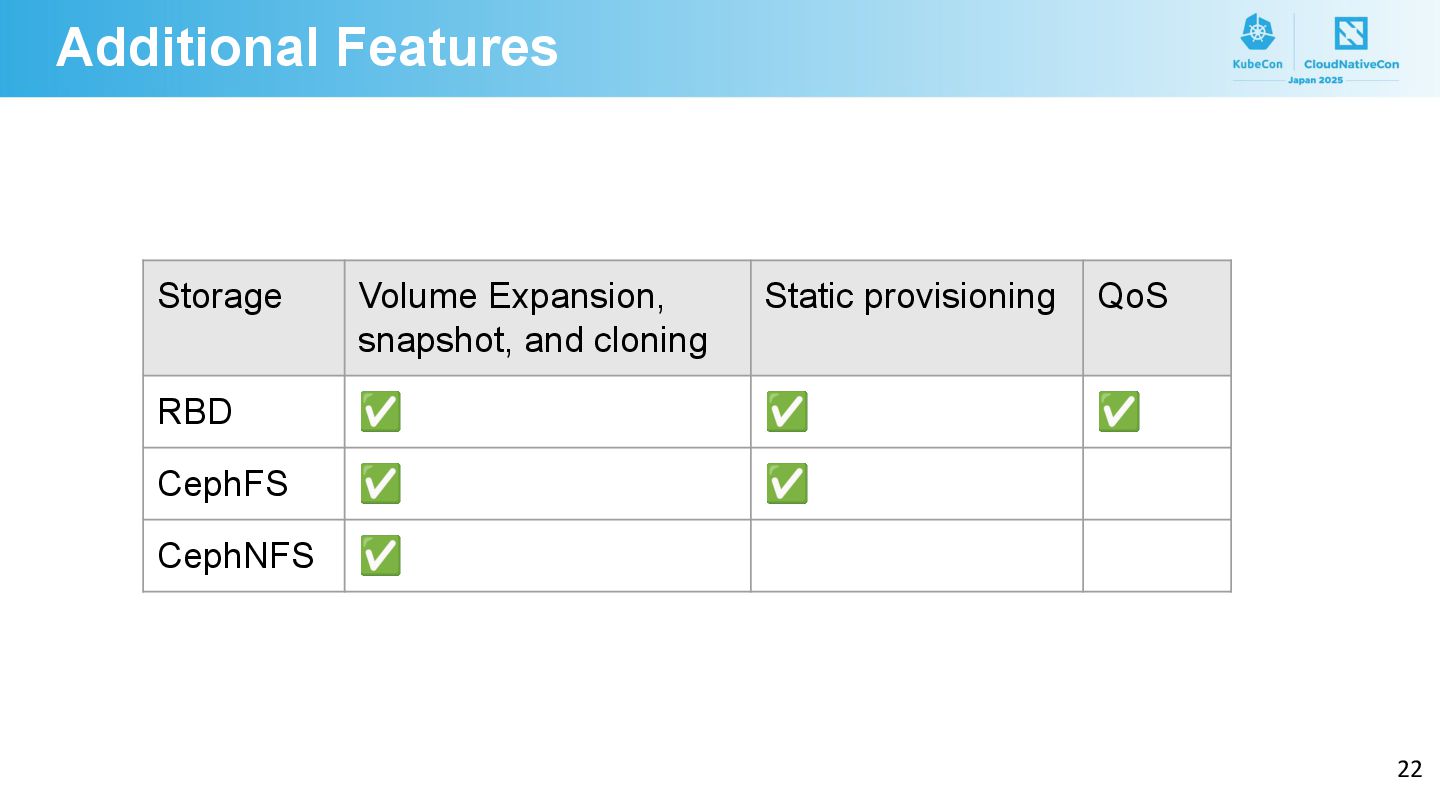Click RBD Static provisioning check mark
The width and height of the screenshot is (1440, 810).
(x=787, y=412)
